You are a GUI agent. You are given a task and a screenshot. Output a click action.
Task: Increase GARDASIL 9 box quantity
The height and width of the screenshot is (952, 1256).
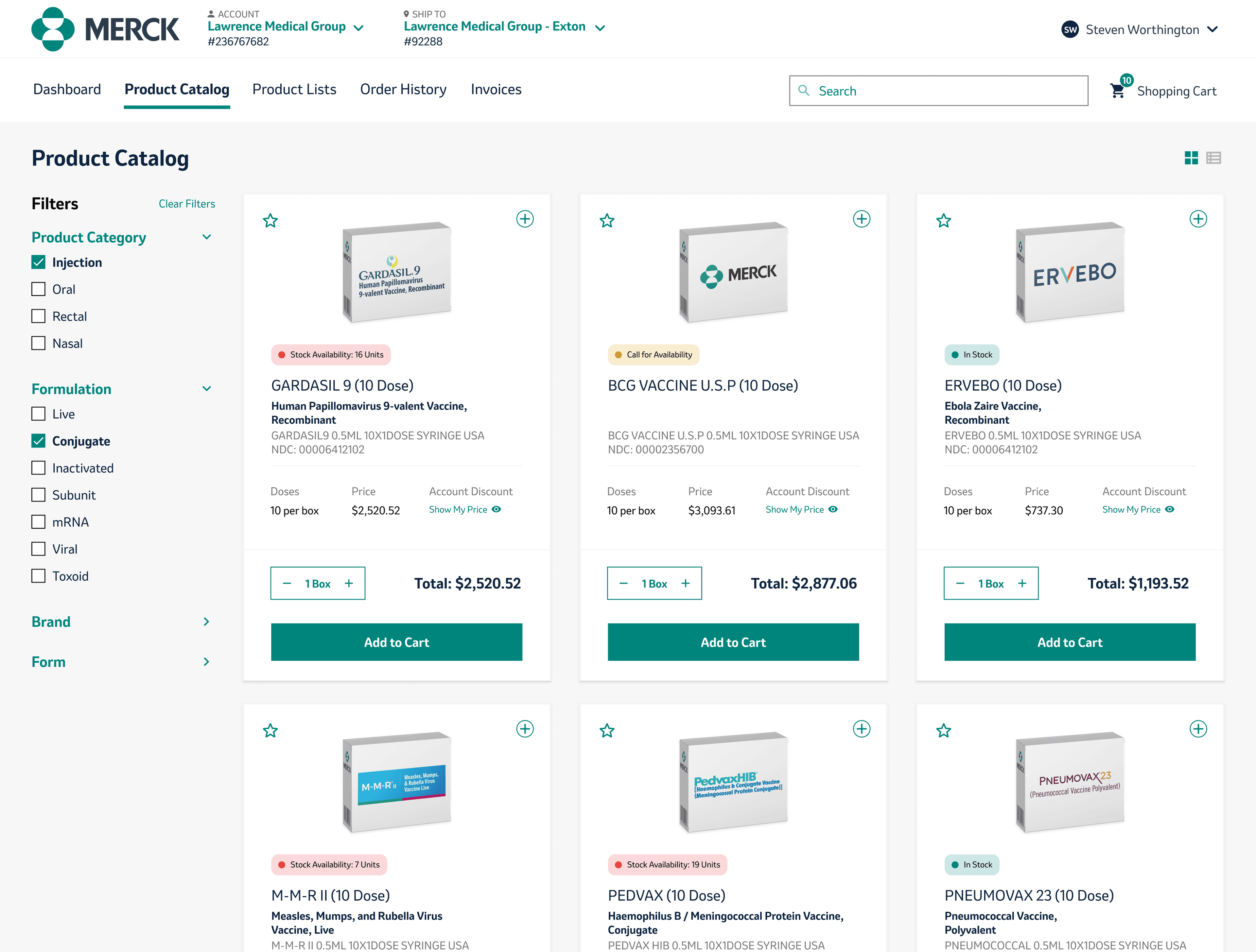349,584
